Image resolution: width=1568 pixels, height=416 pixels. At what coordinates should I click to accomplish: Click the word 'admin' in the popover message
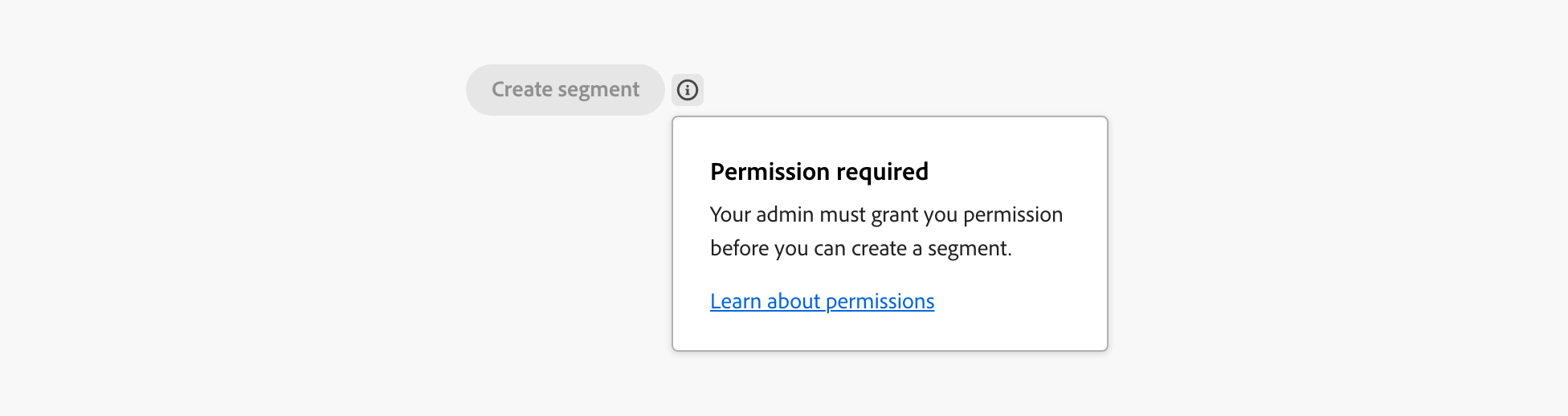coord(785,215)
